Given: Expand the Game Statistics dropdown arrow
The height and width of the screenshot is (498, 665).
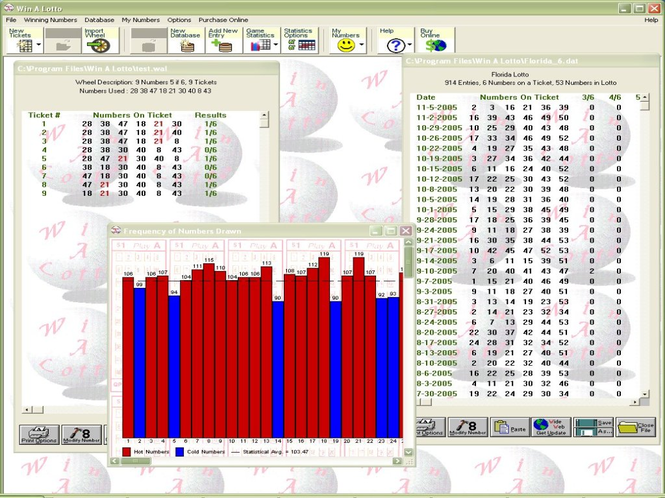Looking at the screenshot, I should click(x=276, y=44).
